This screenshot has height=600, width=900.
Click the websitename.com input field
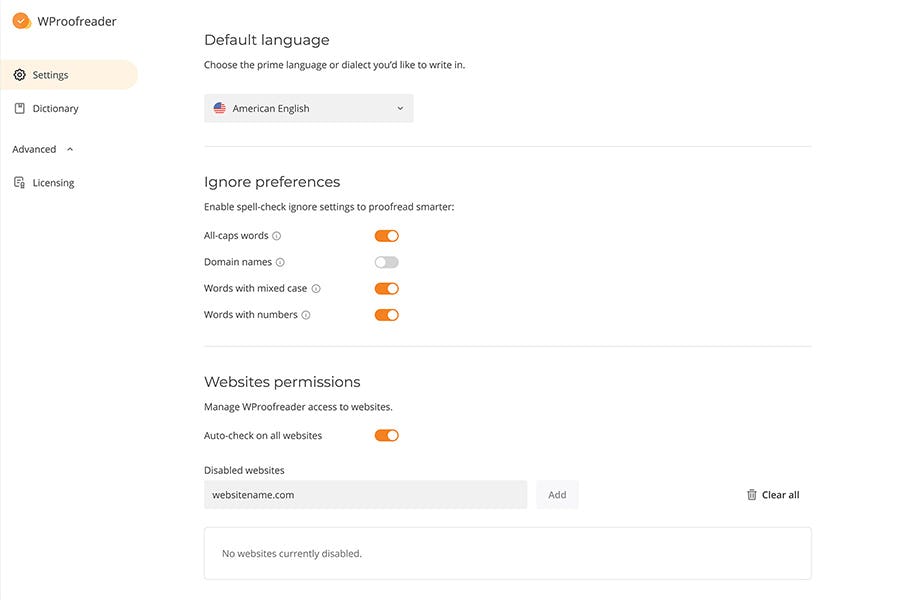click(x=366, y=495)
